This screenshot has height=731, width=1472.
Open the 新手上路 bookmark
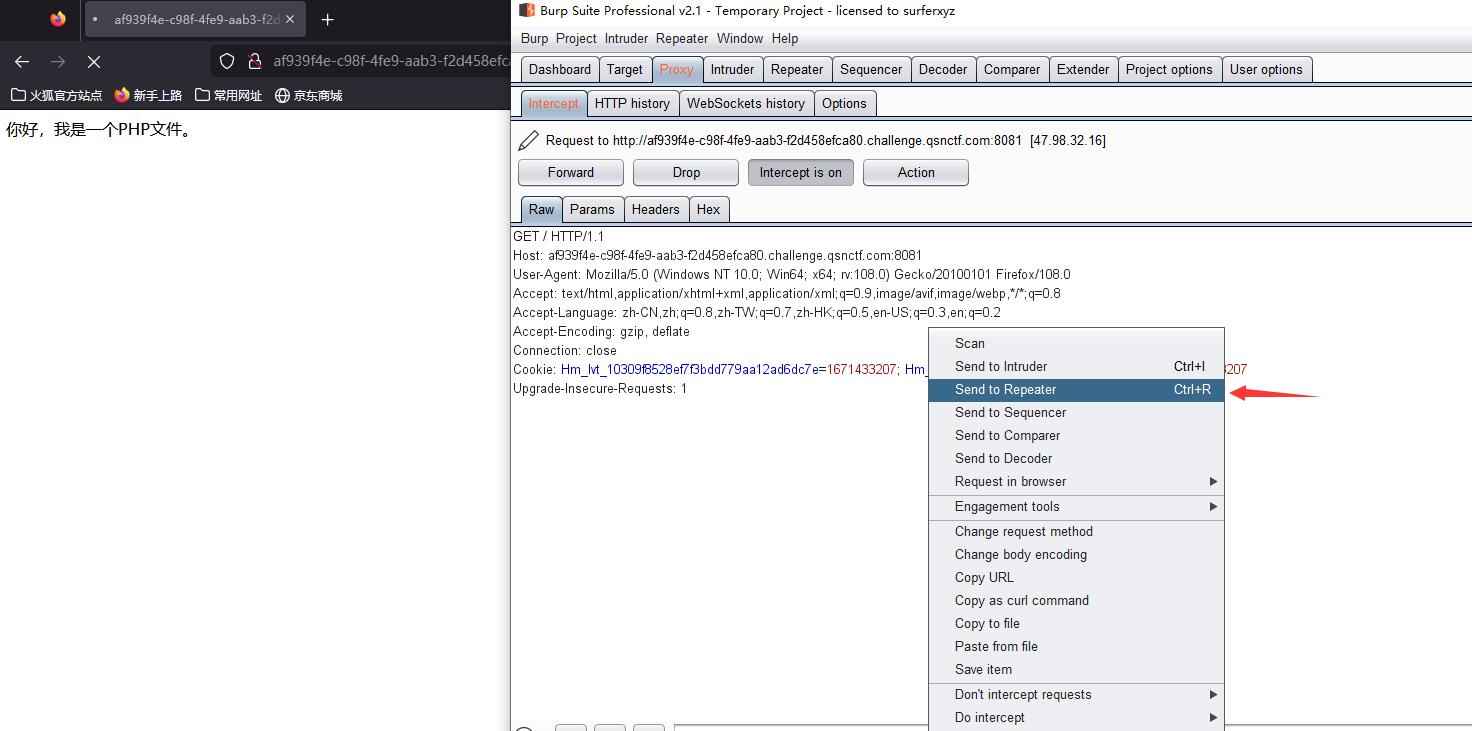tap(148, 95)
